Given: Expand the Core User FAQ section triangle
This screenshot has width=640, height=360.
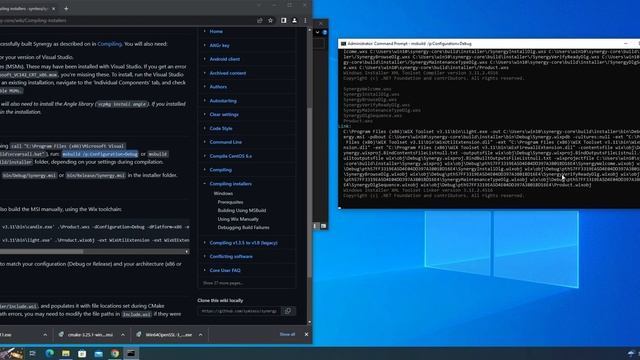Looking at the screenshot, I should [x=204, y=270].
